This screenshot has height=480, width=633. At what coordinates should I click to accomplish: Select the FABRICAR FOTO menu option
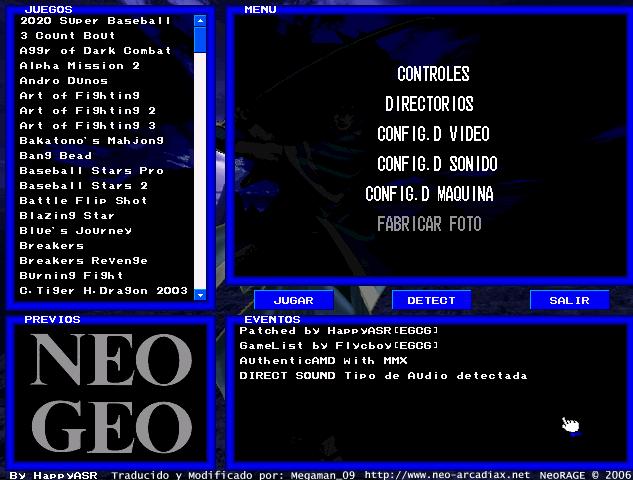(429, 224)
